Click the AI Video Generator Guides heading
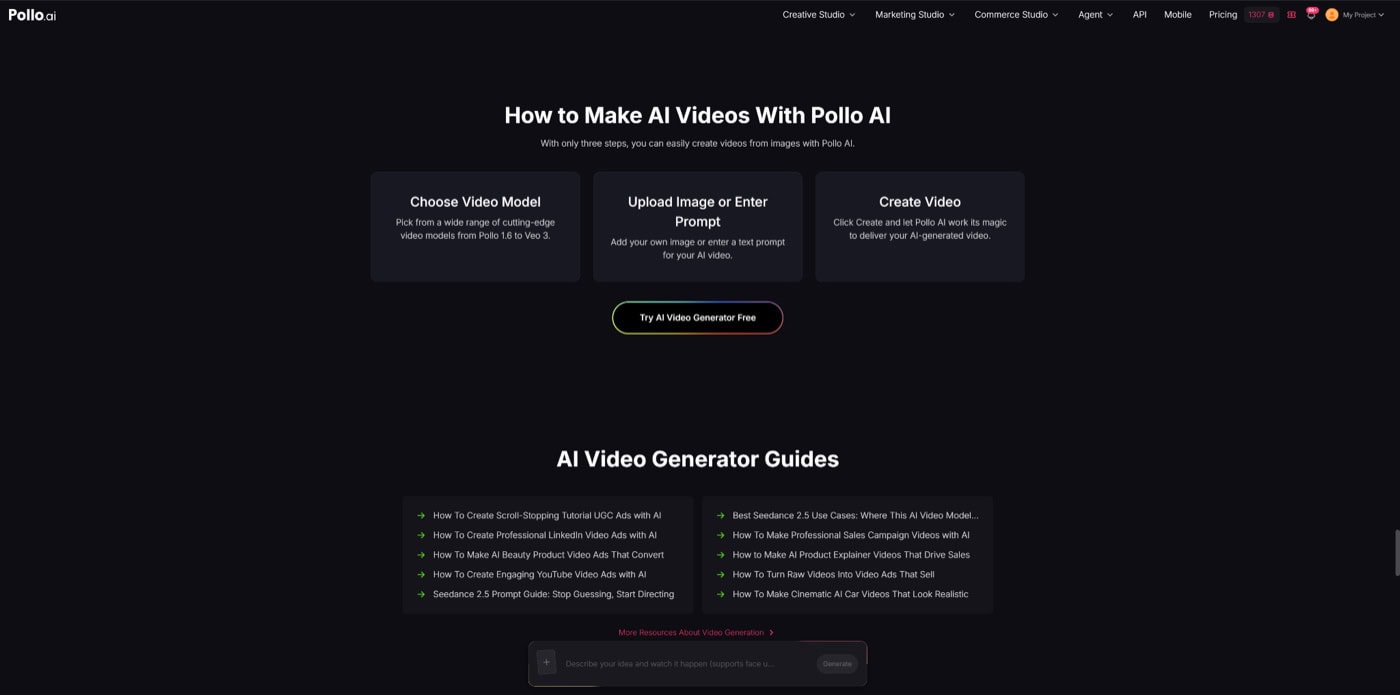Screen dimensions: 1400x695 pyautogui.click(x=697, y=459)
